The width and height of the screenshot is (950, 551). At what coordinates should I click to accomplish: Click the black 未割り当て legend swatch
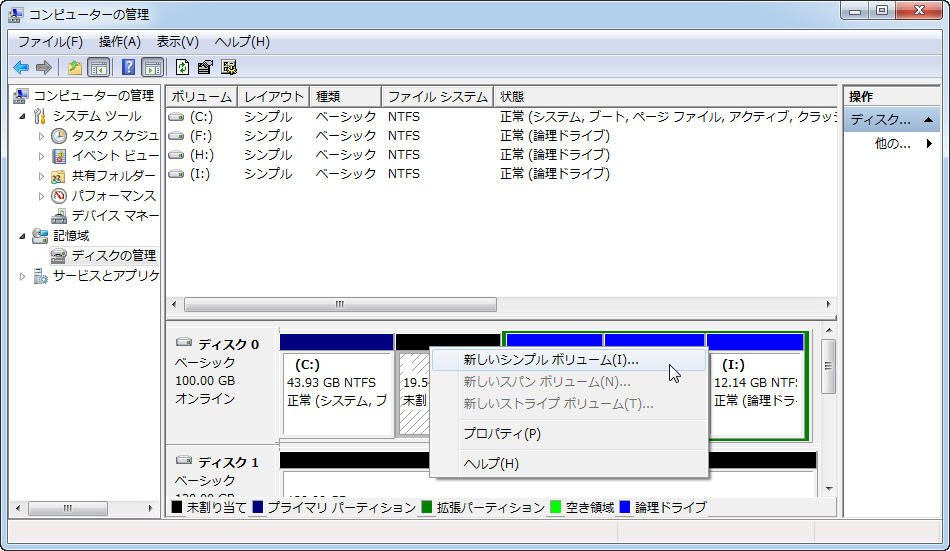click(177, 507)
